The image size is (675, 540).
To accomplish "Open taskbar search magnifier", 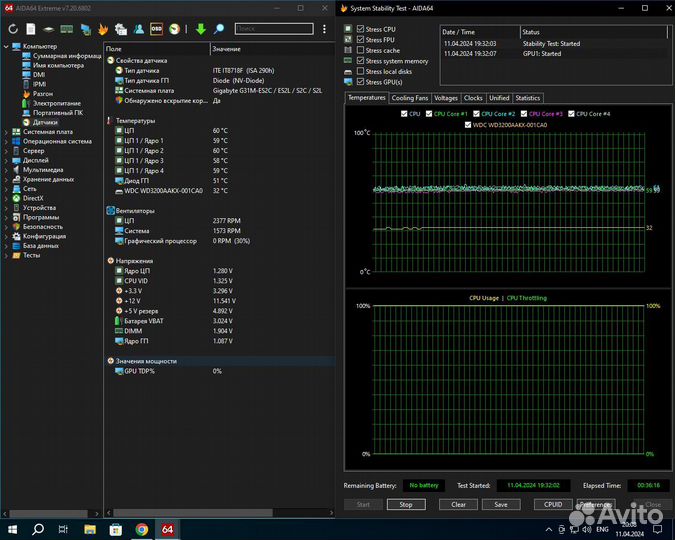I will pos(38,529).
